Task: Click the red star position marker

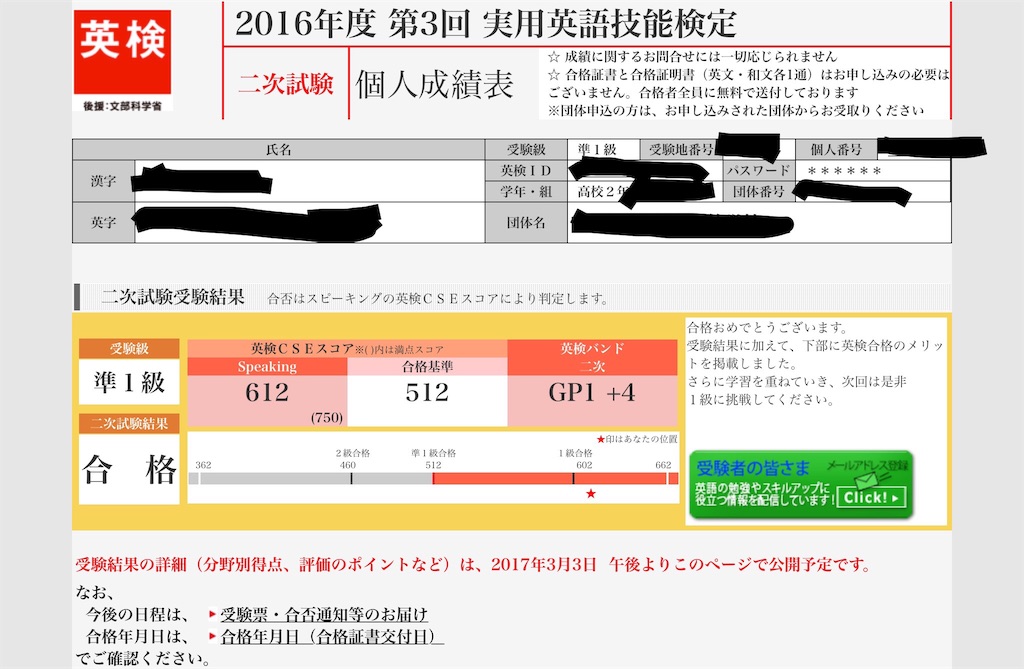Action: pos(591,494)
